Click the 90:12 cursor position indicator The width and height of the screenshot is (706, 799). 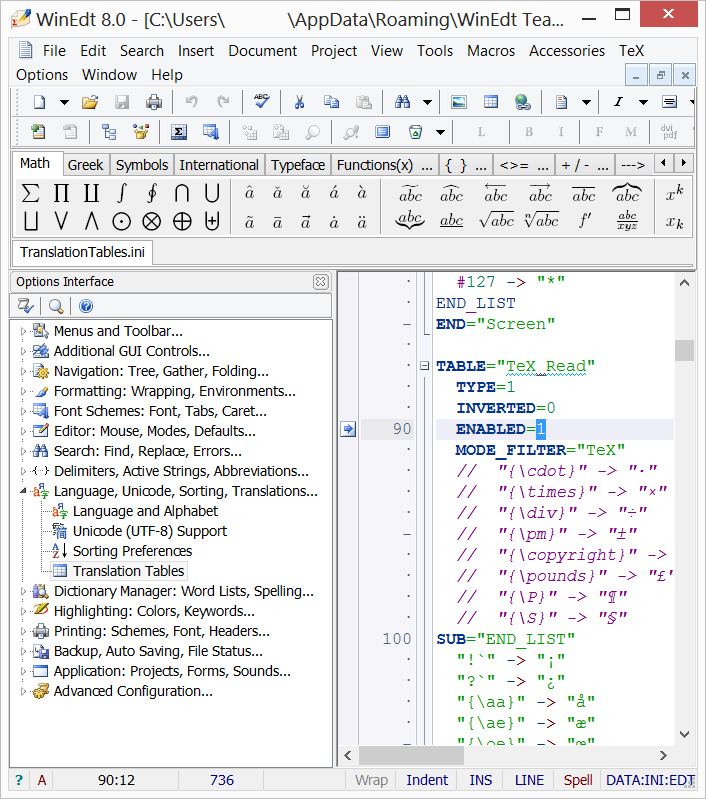tap(116, 780)
